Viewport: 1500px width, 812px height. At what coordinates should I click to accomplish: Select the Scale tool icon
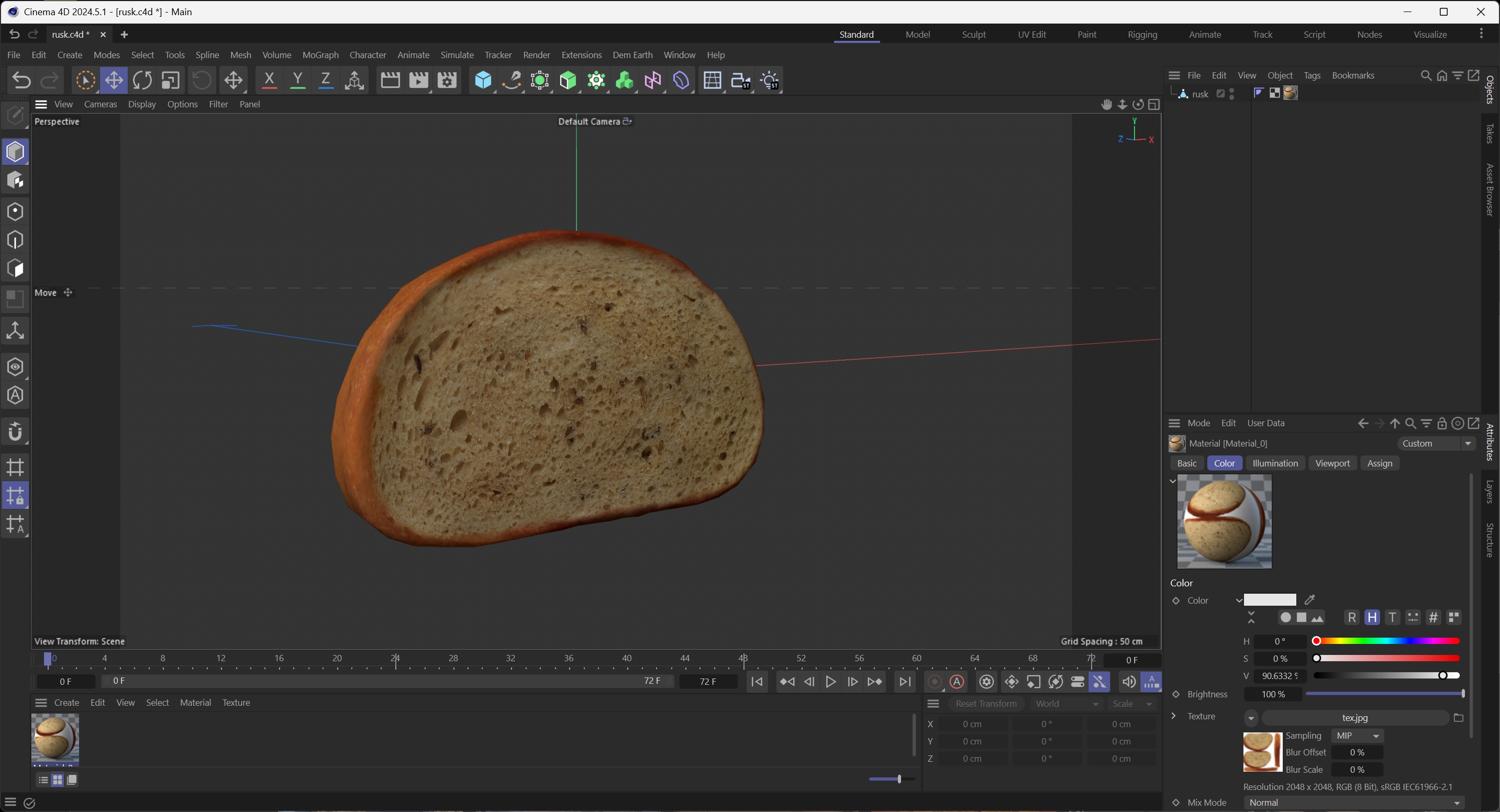pos(170,80)
